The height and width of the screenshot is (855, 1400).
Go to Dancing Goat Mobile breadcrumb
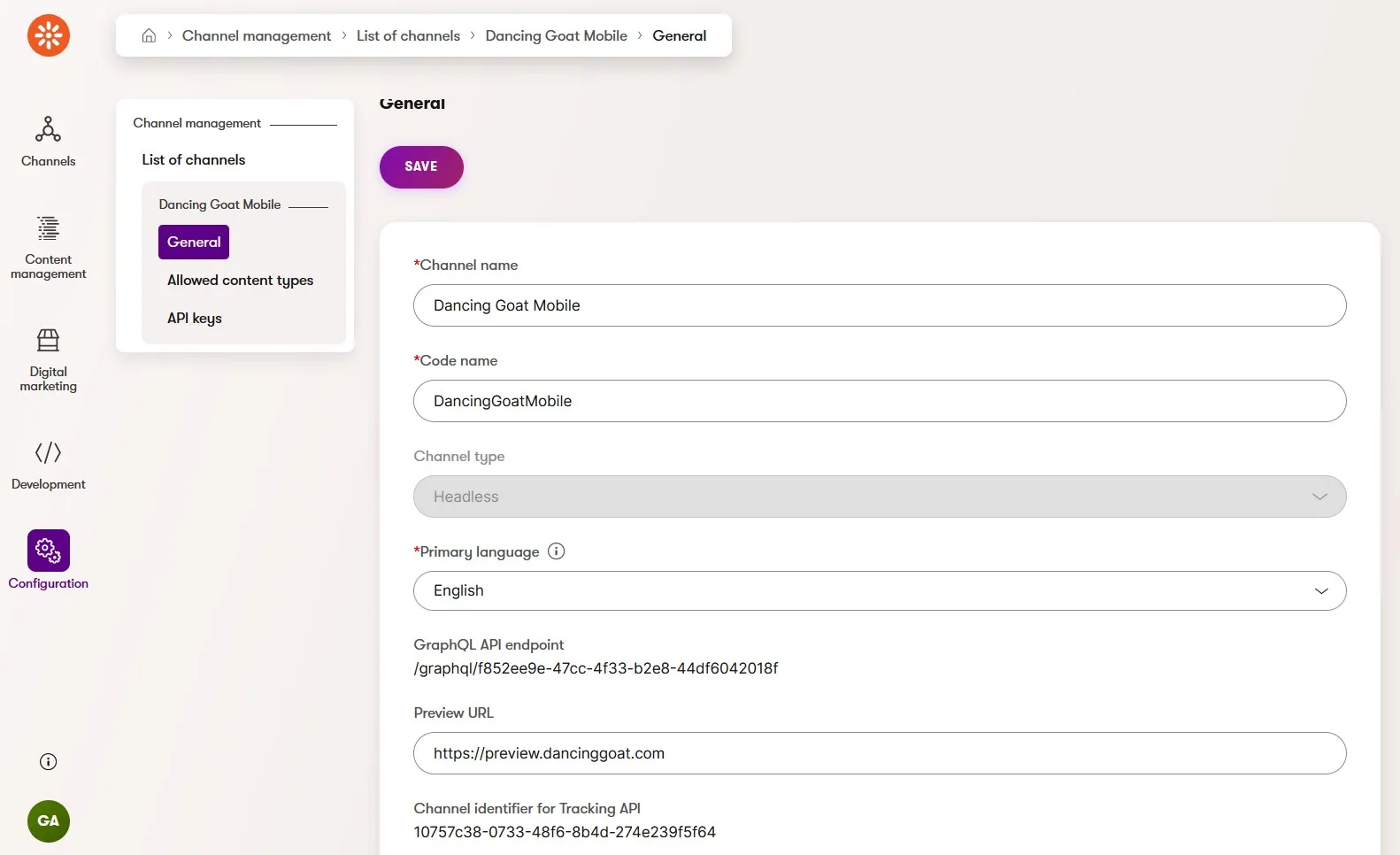pyautogui.click(x=556, y=35)
